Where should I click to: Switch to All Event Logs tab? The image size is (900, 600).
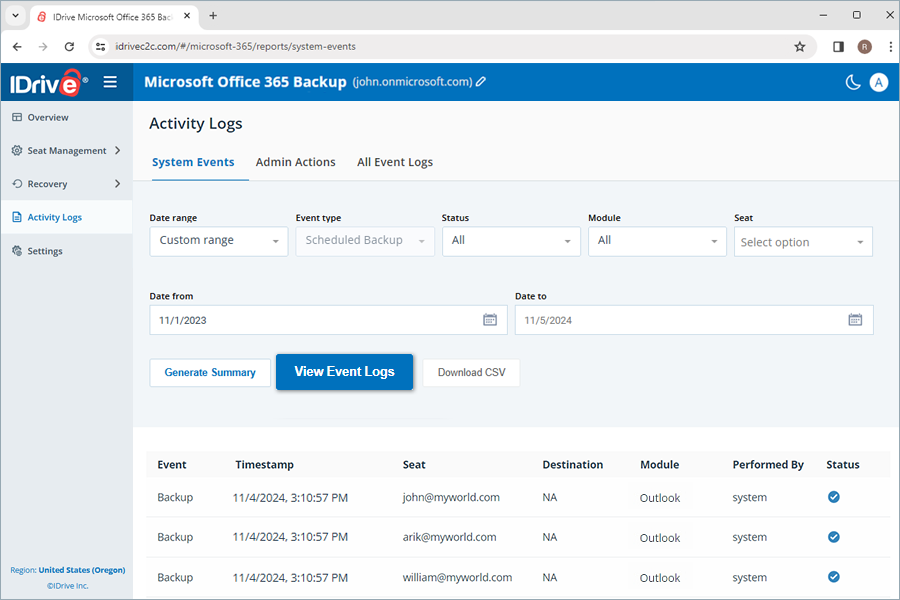click(x=395, y=162)
